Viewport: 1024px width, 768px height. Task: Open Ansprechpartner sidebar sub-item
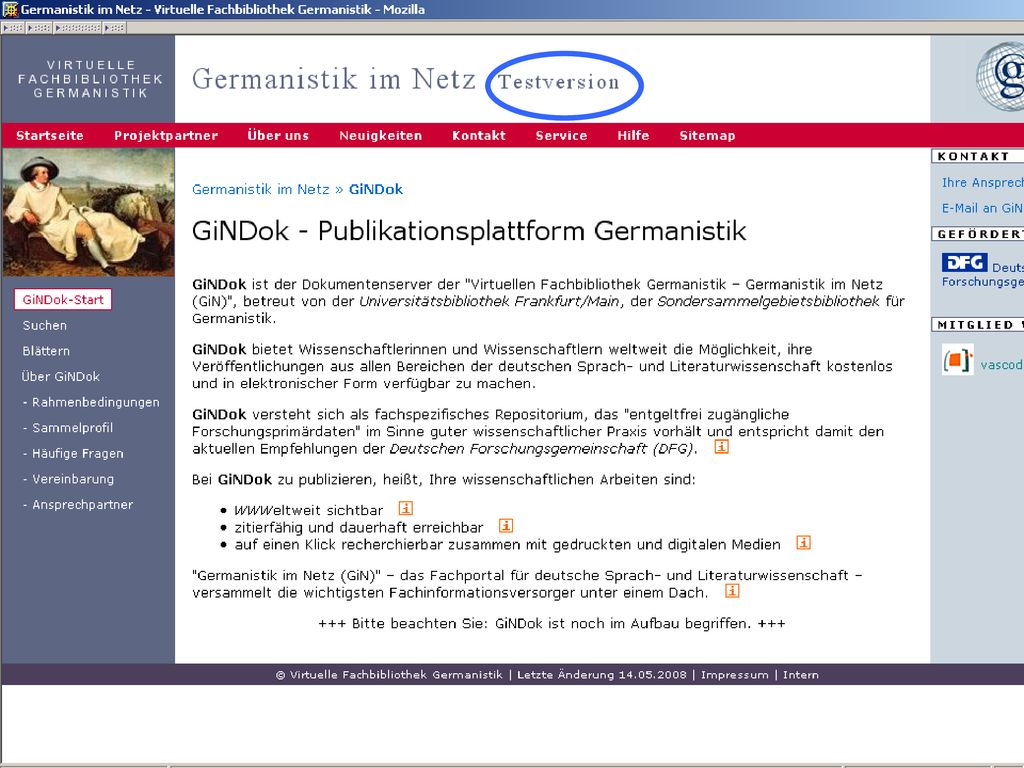point(78,505)
